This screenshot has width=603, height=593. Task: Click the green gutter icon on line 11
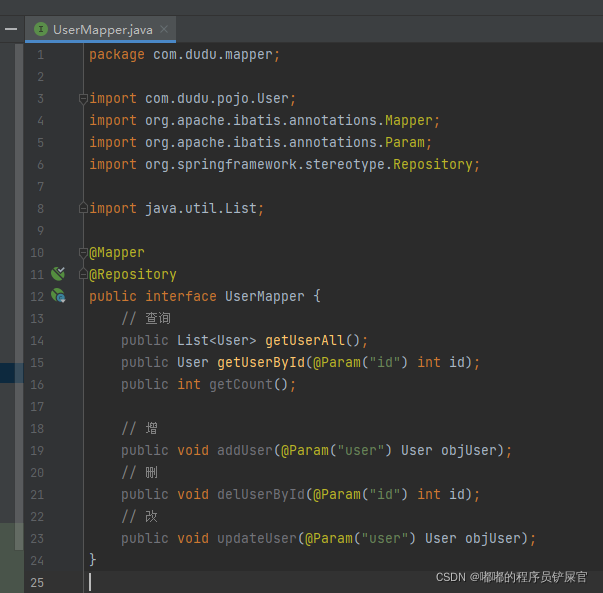(58, 274)
